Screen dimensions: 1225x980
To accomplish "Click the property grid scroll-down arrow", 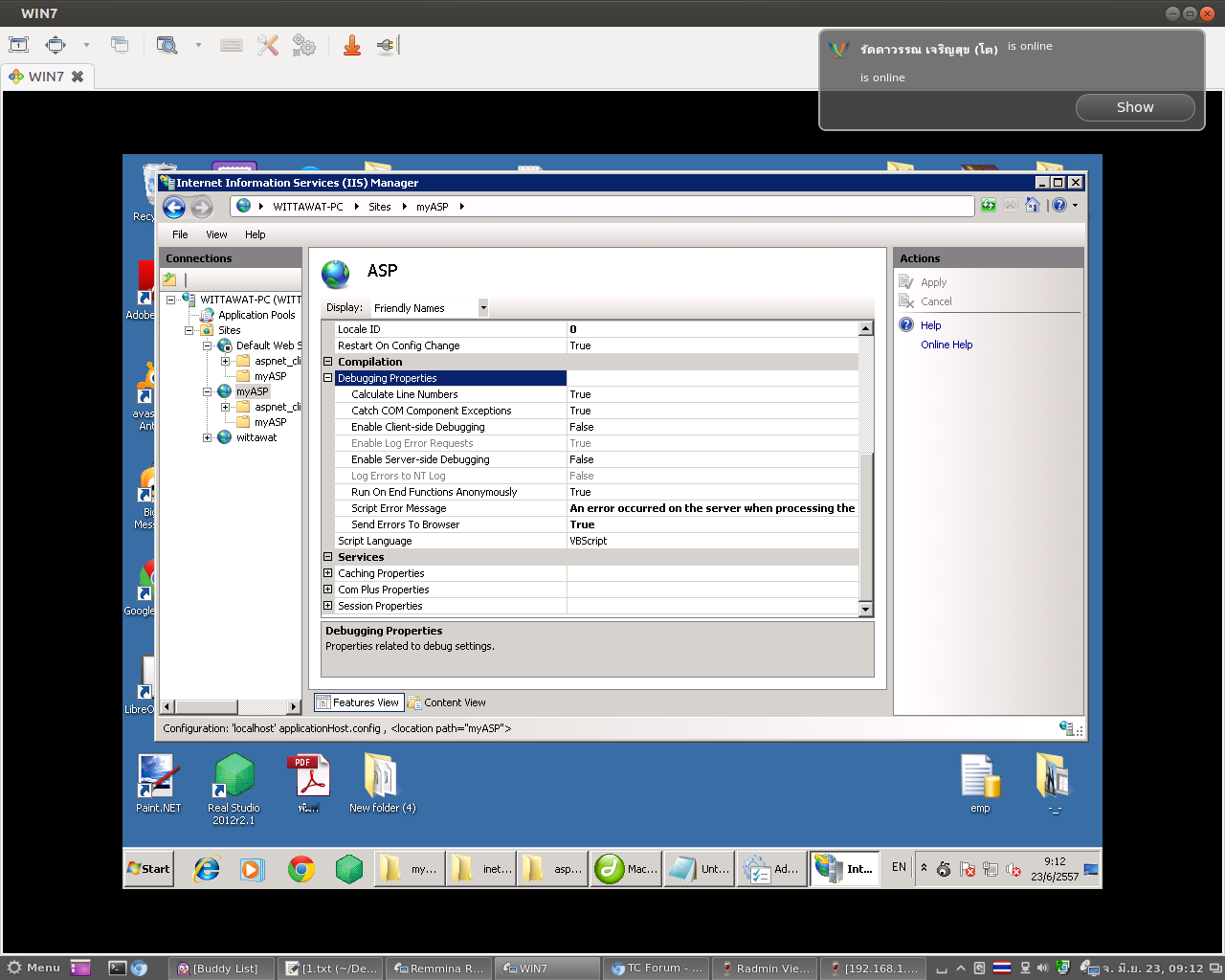I will (865, 610).
